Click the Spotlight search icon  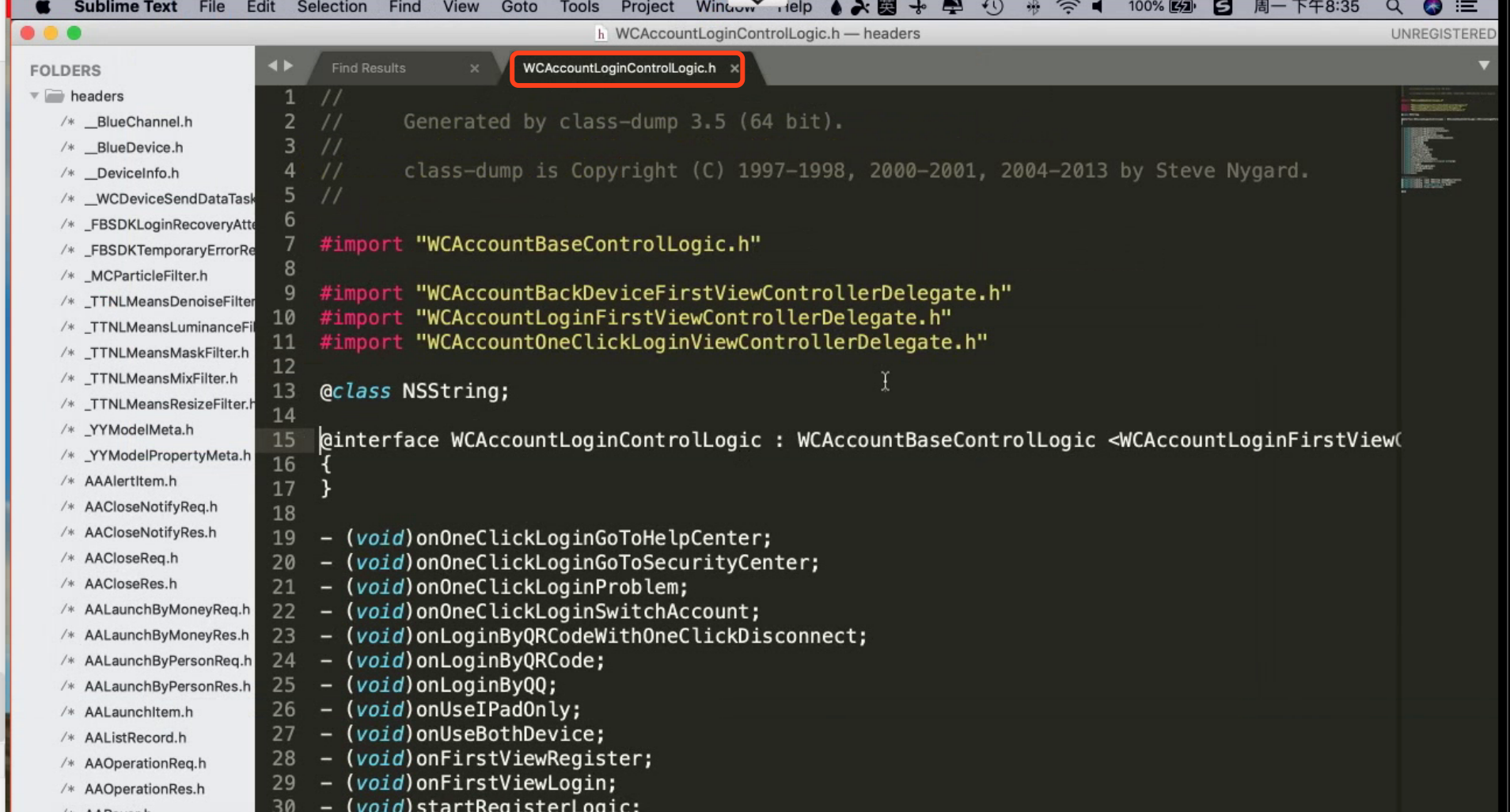click(1394, 7)
